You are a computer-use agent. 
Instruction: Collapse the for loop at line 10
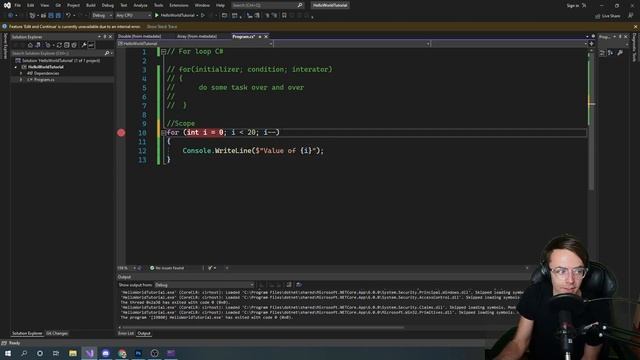163,133
